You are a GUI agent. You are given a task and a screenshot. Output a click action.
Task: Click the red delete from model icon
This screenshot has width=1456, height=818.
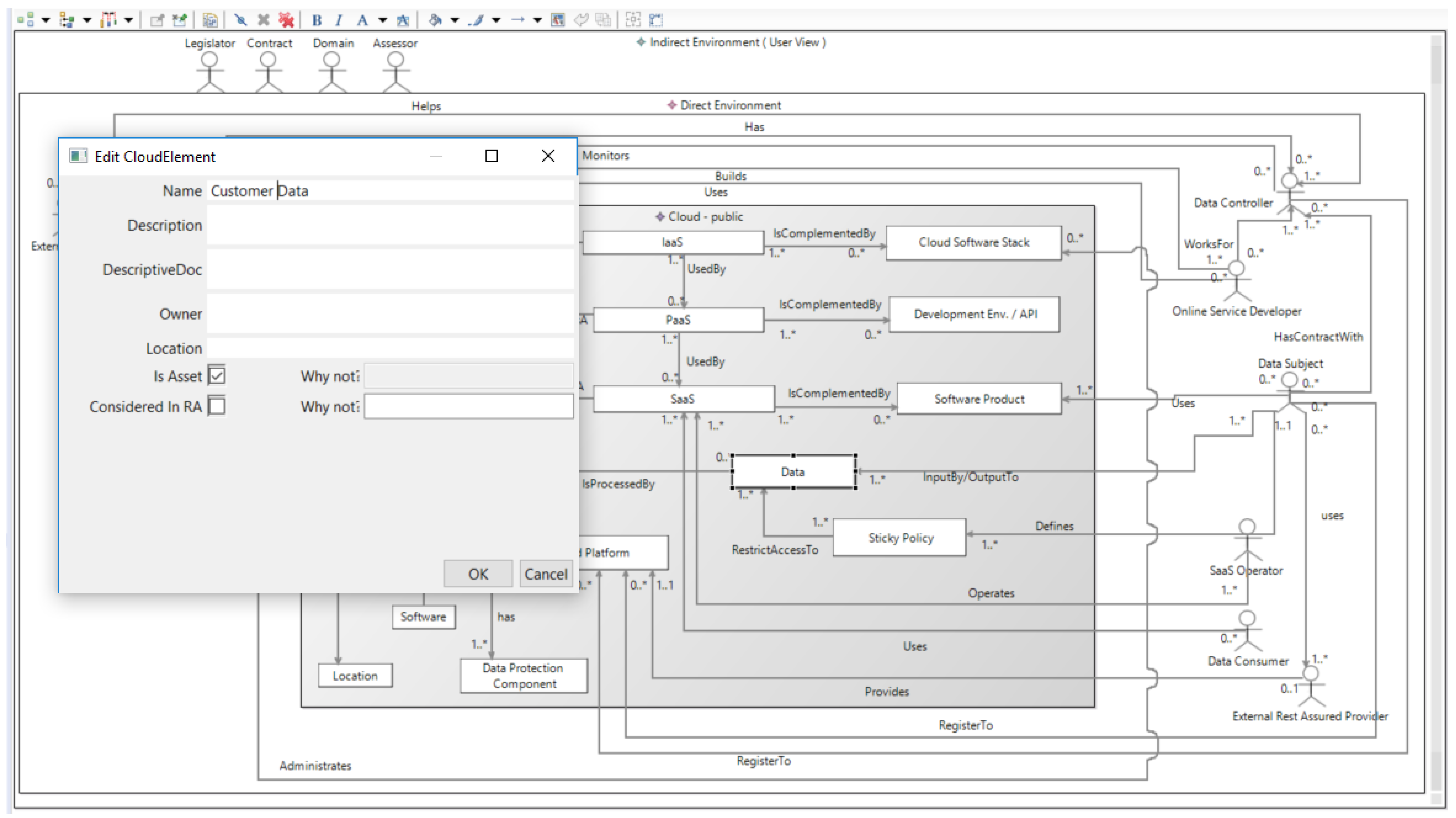pos(286,20)
